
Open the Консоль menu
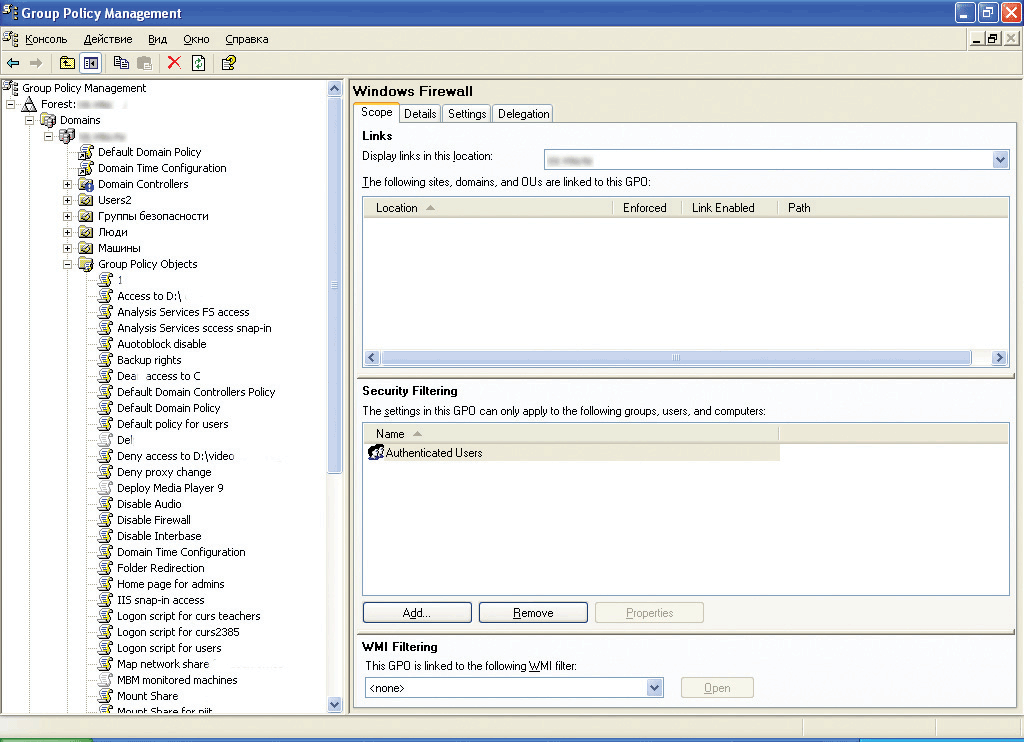46,39
